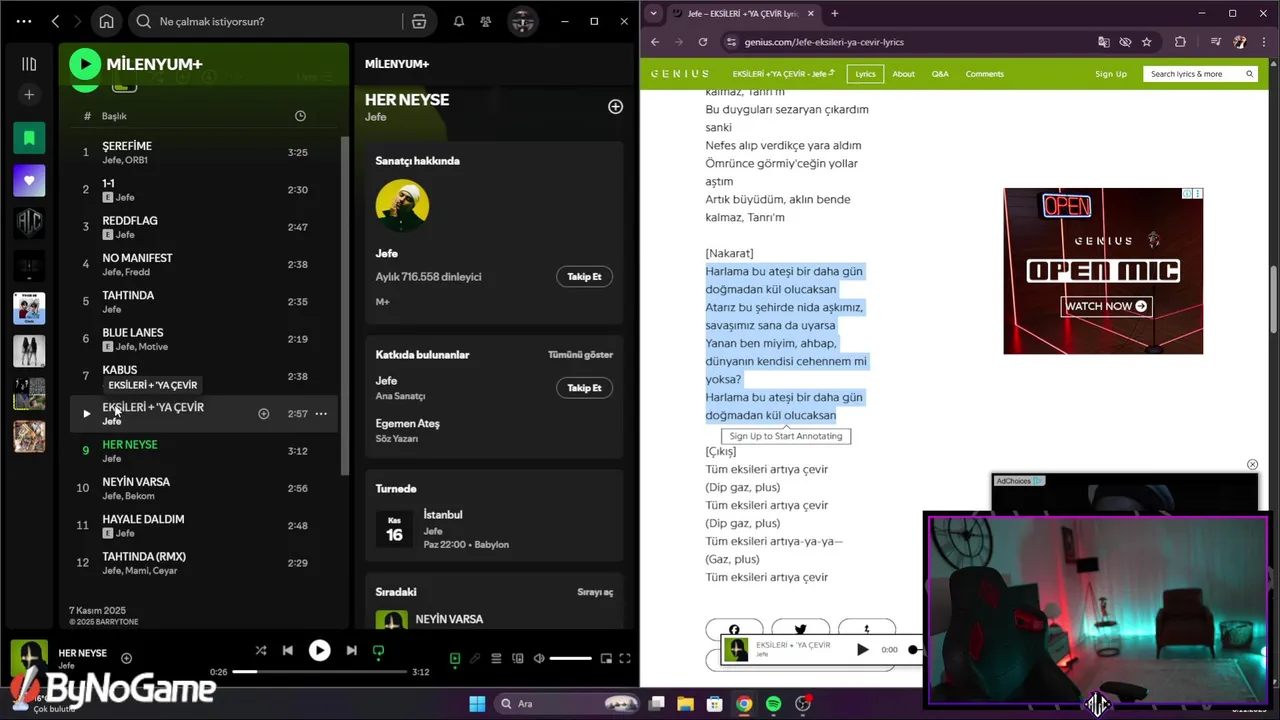The width and height of the screenshot is (1280, 720).
Task: Click 'Tümünü göster' for credits
Action: point(580,355)
